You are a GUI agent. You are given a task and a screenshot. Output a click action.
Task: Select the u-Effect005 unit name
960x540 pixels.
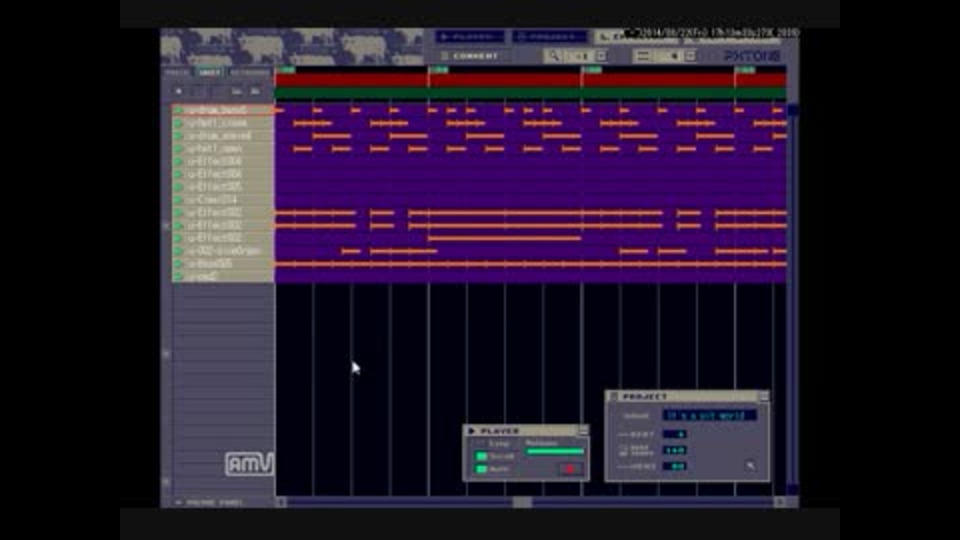tap(214, 187)
